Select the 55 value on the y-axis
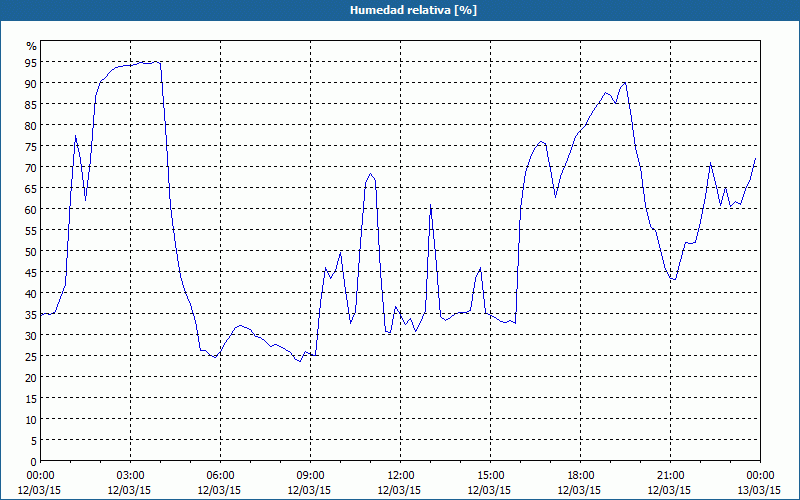800x500 pixels. click(31, 230)
